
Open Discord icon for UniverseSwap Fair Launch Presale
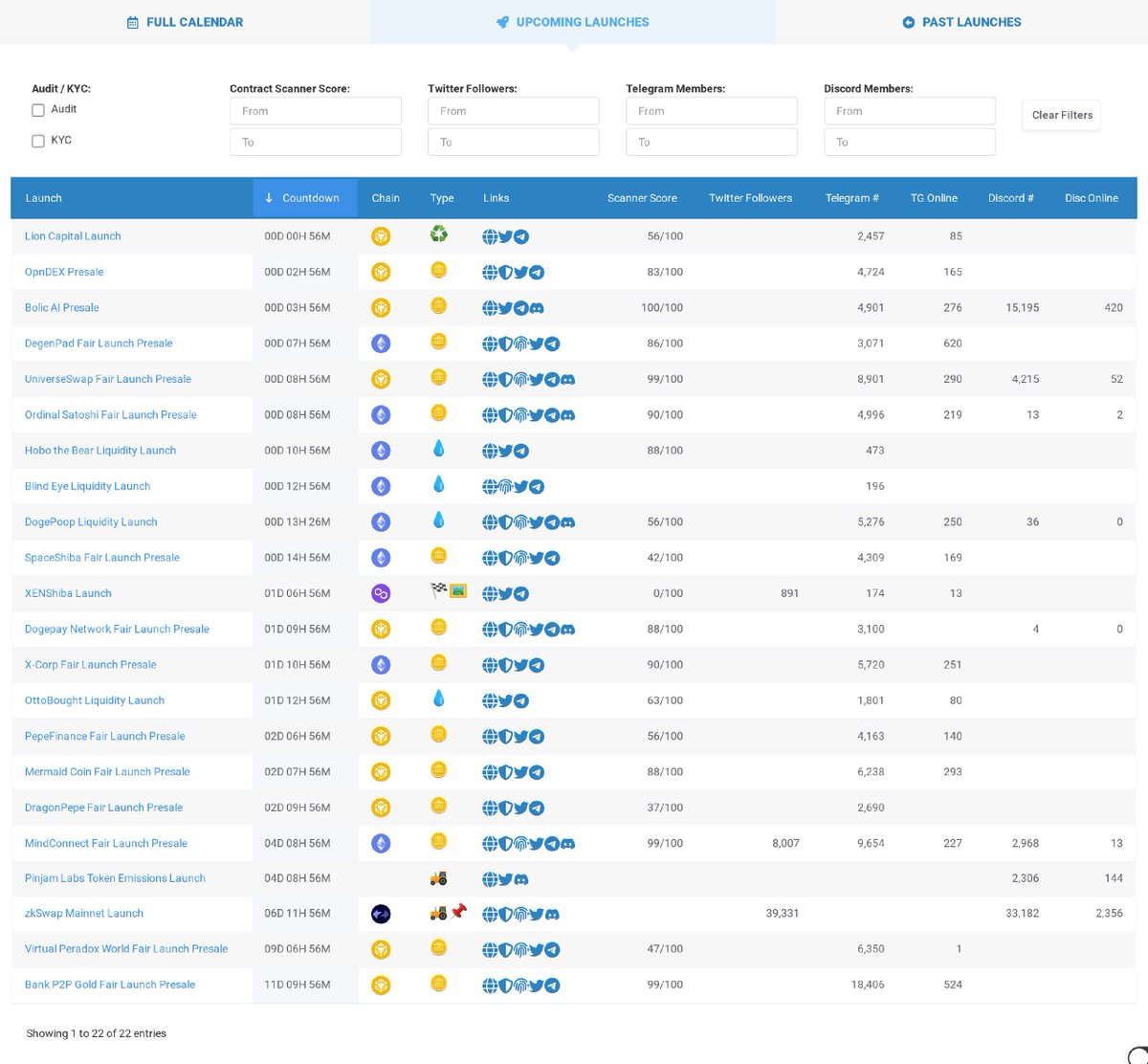568,379
